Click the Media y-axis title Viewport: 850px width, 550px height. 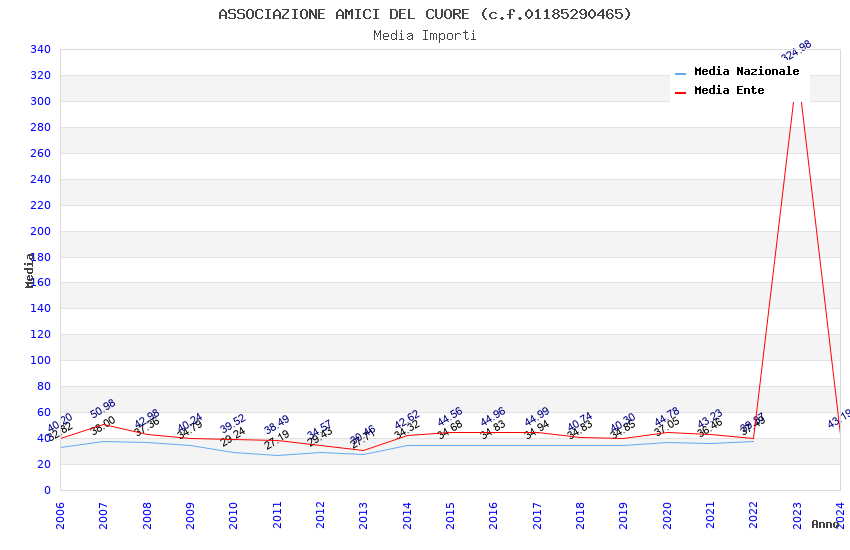(x=29, y=270)
